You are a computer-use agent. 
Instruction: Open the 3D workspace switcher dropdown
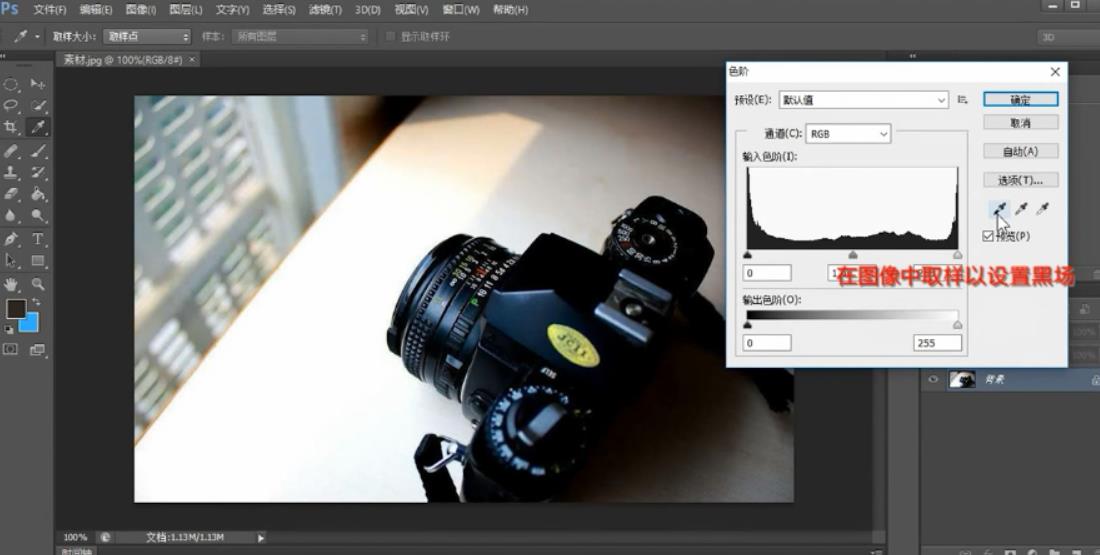(1068, 37)
